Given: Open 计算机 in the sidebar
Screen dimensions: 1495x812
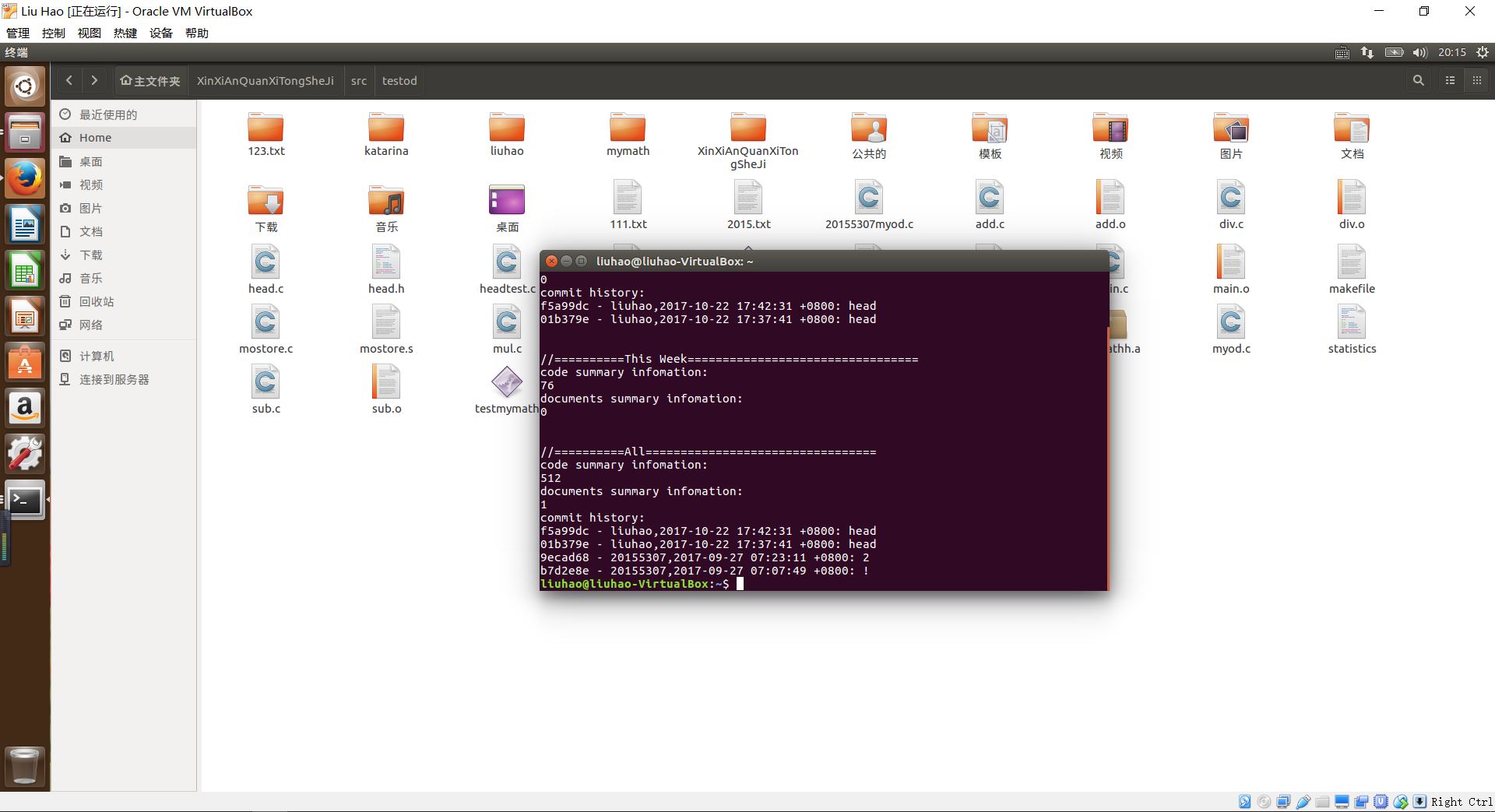Looking at the screenshot, I should click(x=124, y=356).
